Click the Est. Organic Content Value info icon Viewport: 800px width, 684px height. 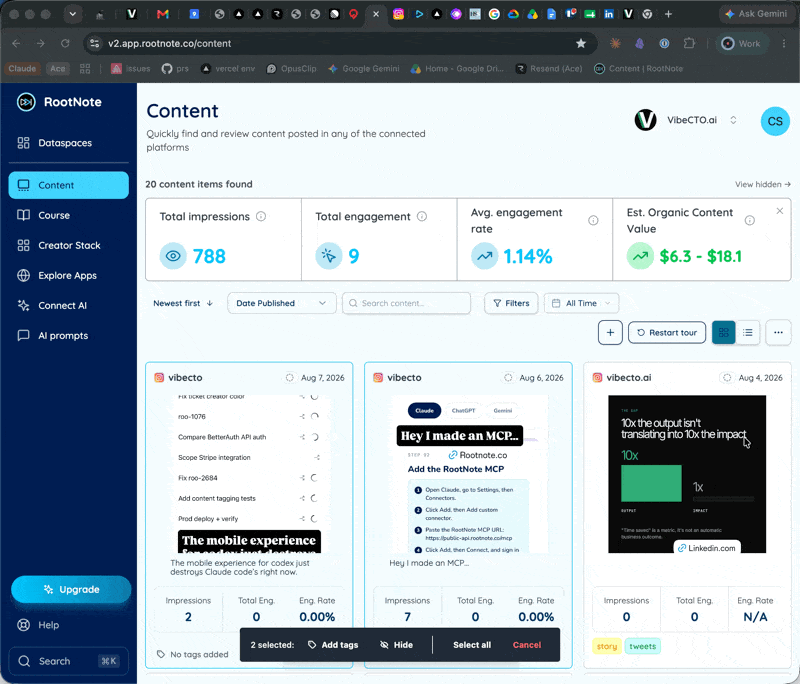[x=749, y=220]
